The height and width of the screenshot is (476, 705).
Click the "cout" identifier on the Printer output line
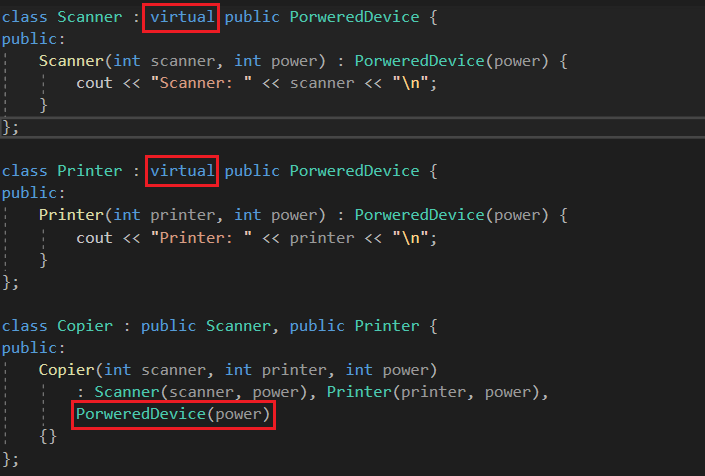click(94, 238)
